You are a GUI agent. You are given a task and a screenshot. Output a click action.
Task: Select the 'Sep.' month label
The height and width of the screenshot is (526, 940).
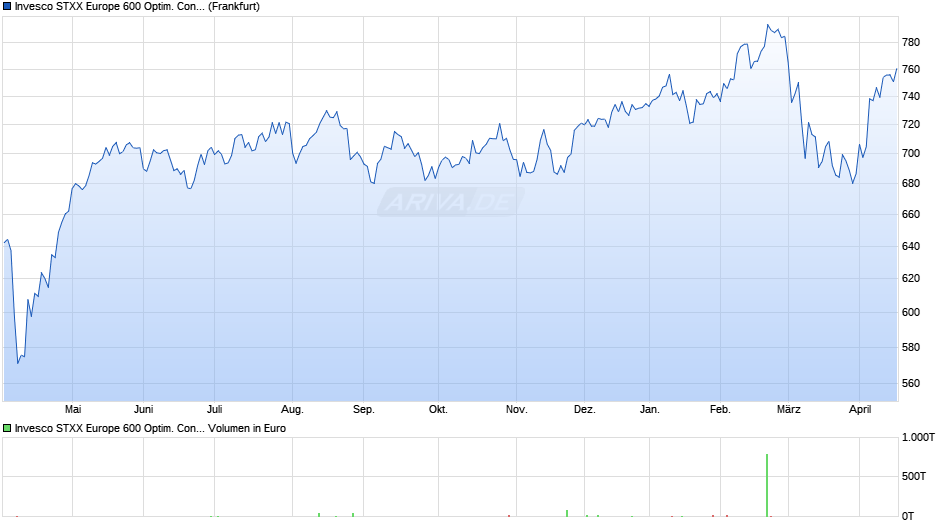(x=363, y=410)
